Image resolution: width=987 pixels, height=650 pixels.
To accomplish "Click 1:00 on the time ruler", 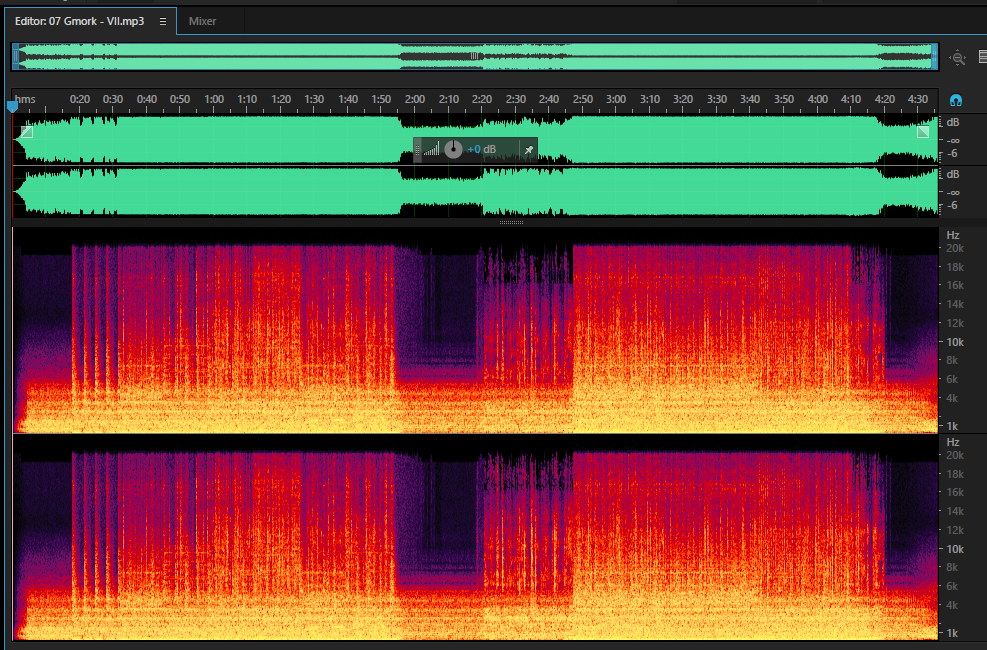I will click(214, 99).
